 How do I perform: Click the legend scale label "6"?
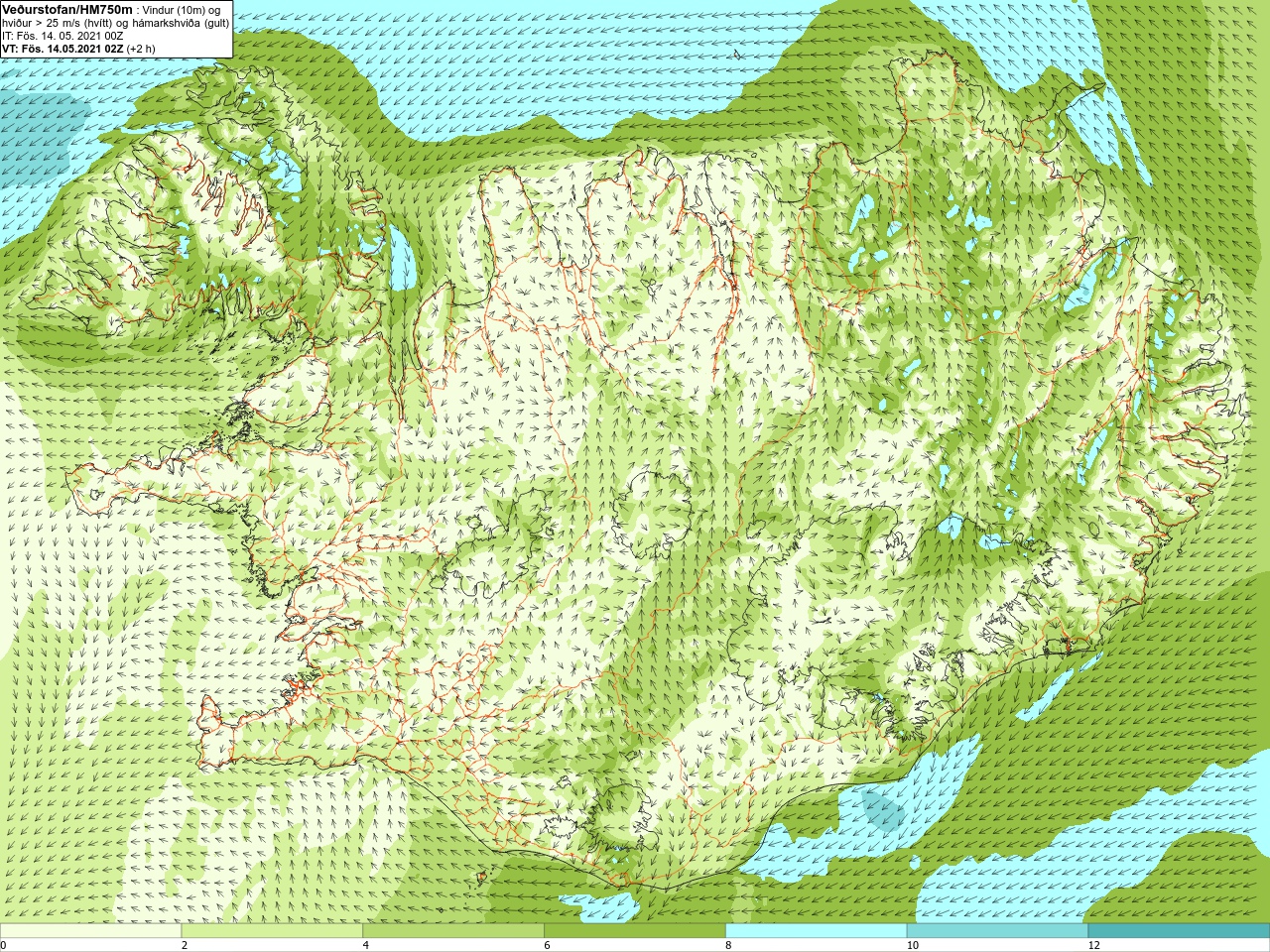click(x=547, y=945)
